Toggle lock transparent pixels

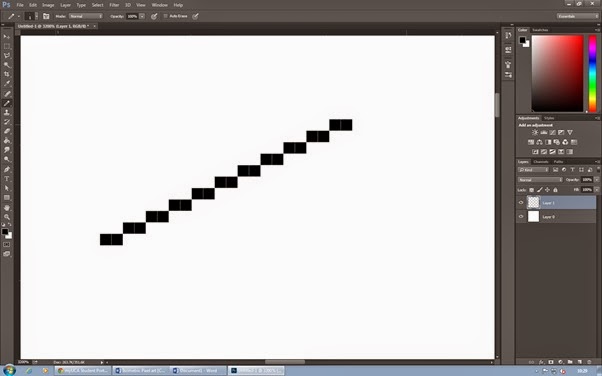(x=531, y=190)
